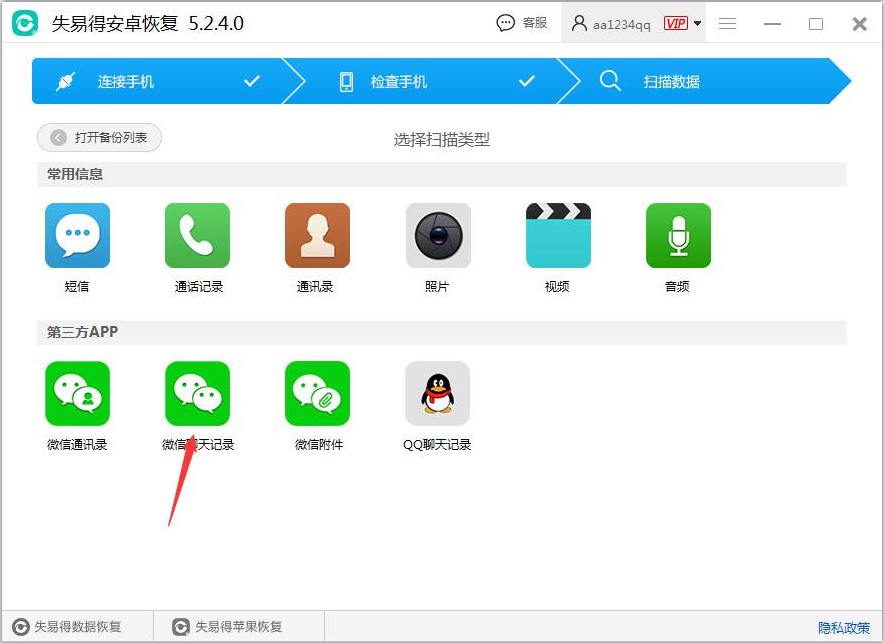Expand the account dropdown arrow

pos(697,23)
